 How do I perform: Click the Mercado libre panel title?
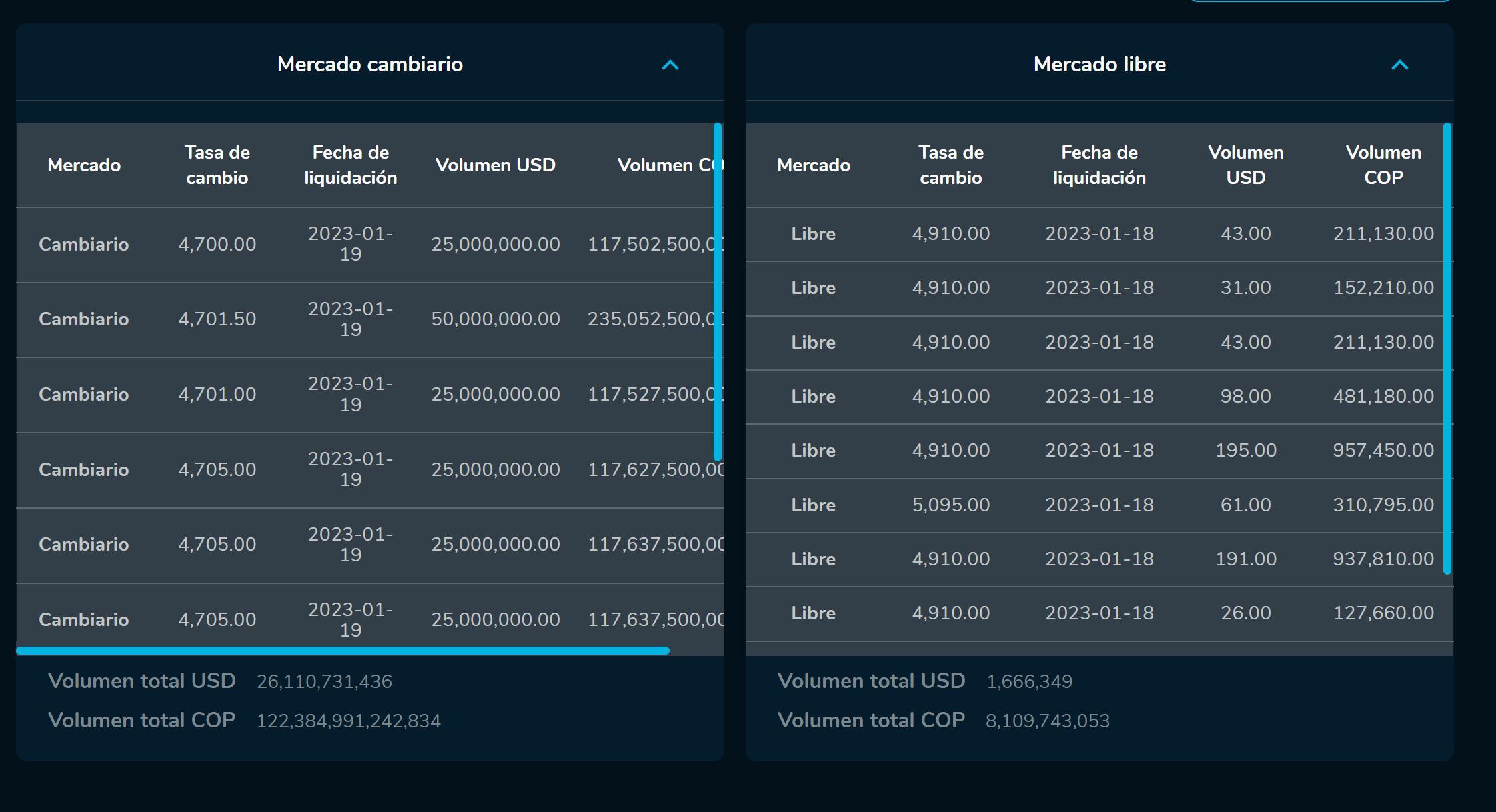point(1099,64)
